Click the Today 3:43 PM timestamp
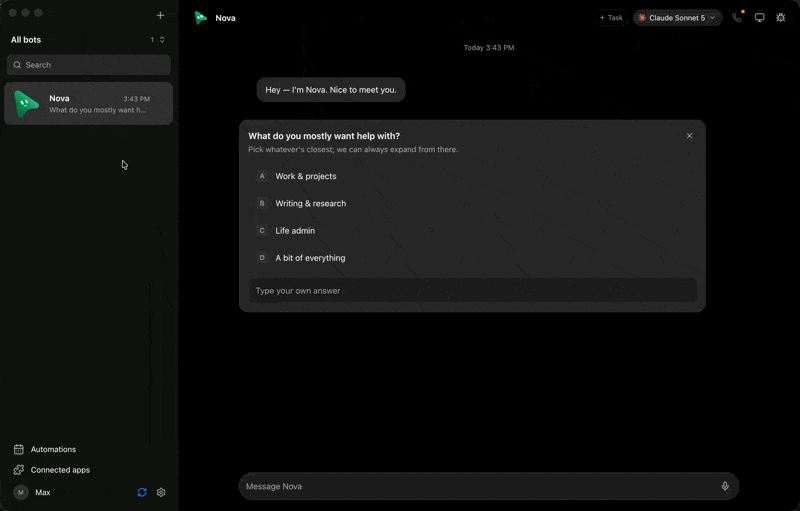Screen dimensions: 800x511 tap(489, 47)
